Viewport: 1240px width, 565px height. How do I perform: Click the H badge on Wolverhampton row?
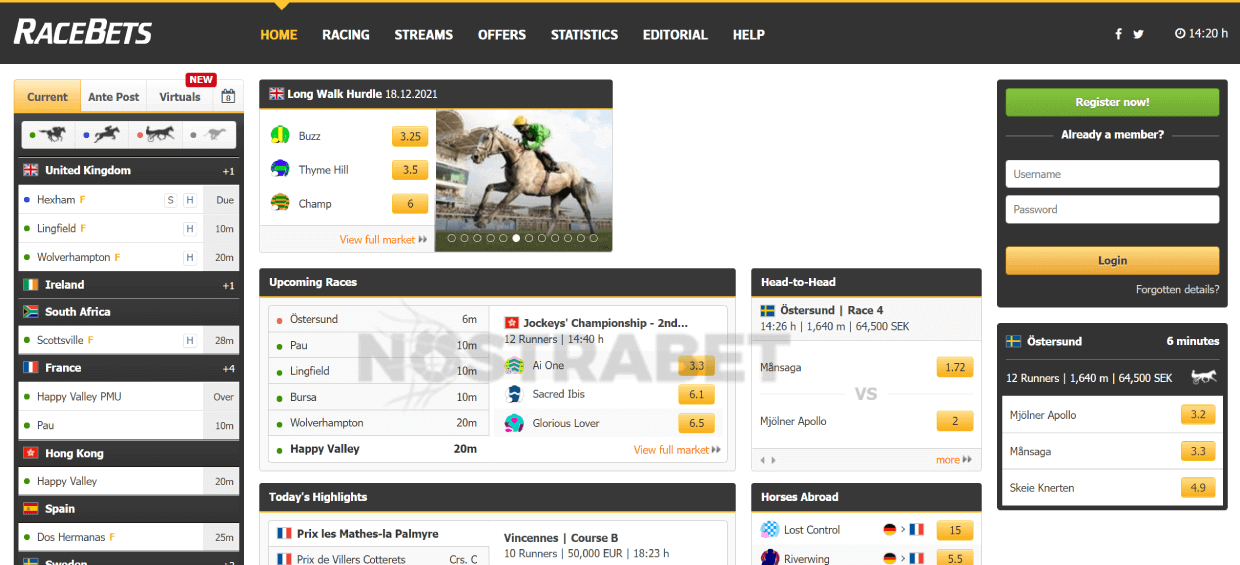click(189, 257)
